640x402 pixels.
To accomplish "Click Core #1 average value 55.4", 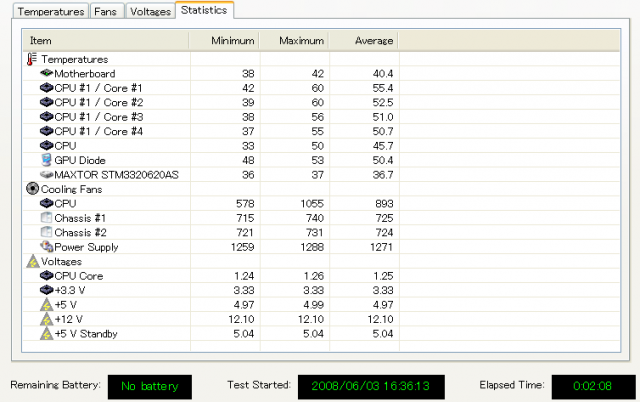I will (x=383, y=88).
